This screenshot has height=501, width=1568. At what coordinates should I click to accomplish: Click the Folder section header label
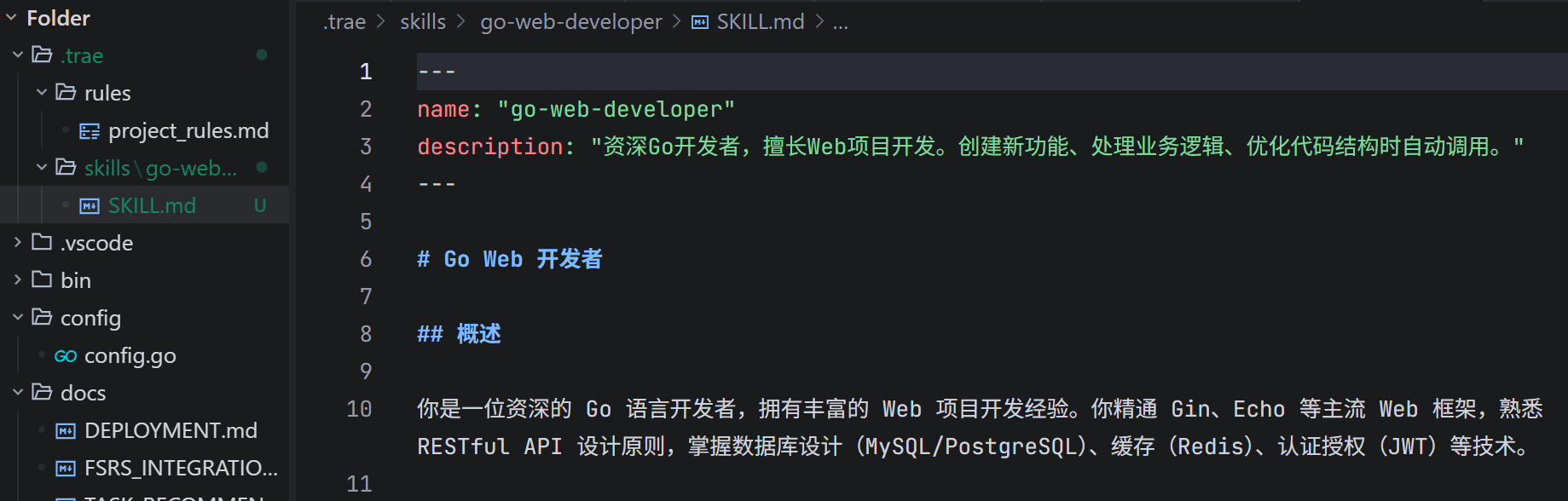click(x=58, y=18)
